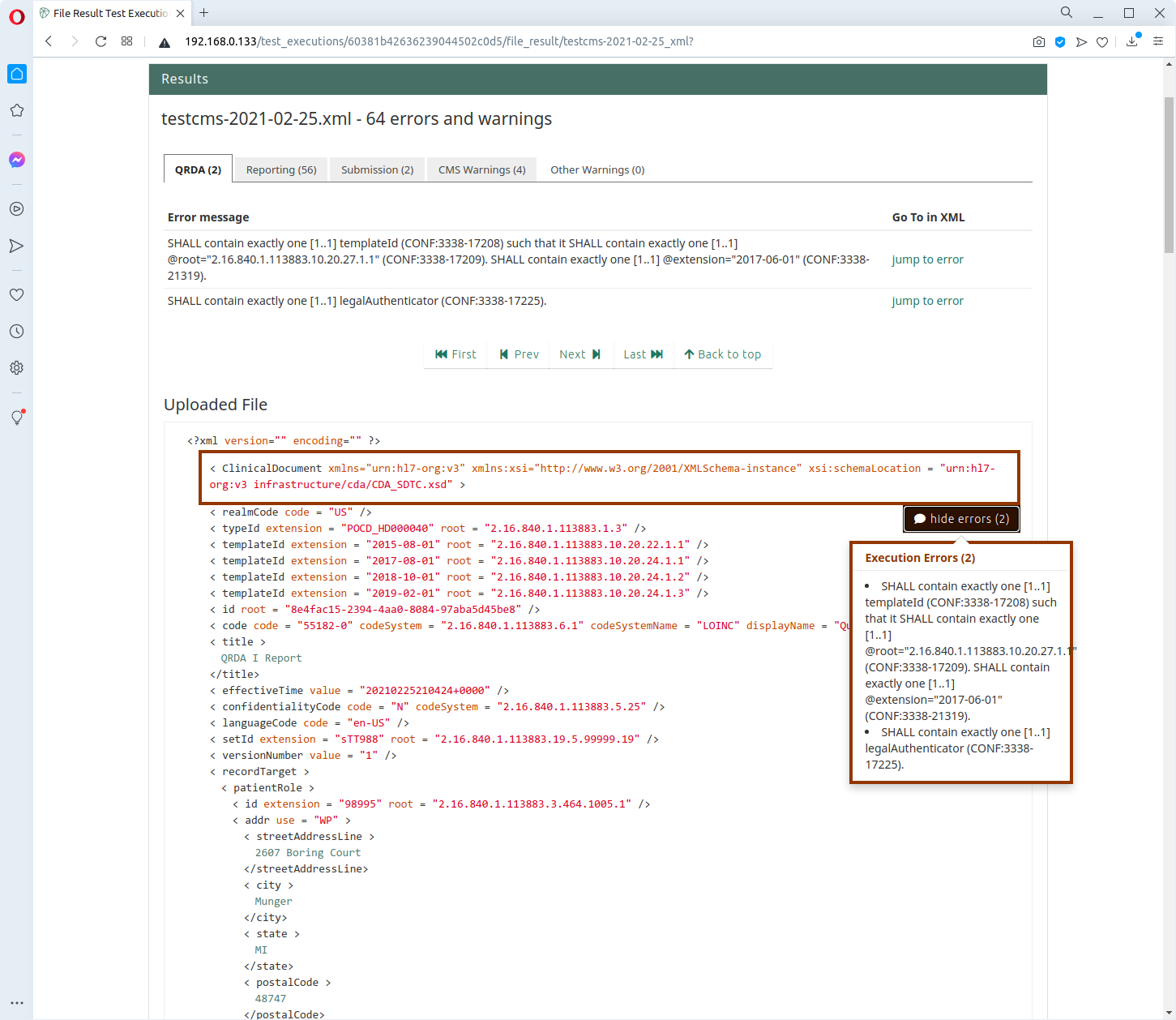Viewport: 1176px width, 1020px height.
Task: Reload the page
Action: click(x=100, y=41)
